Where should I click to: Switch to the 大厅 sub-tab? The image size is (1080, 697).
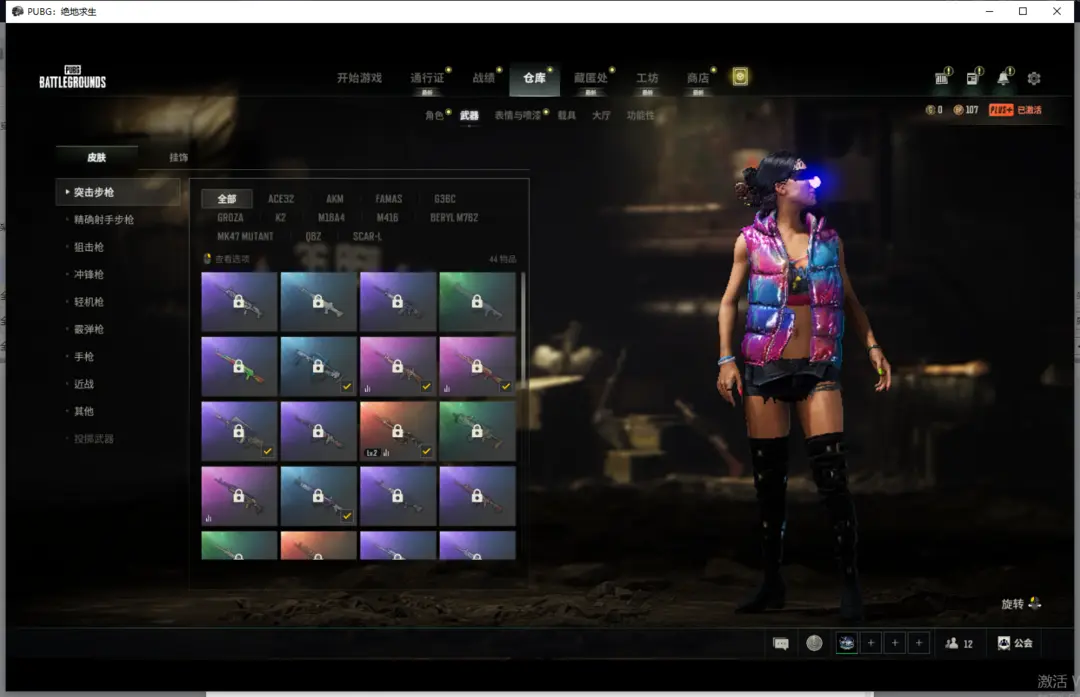tap(601, 115)
